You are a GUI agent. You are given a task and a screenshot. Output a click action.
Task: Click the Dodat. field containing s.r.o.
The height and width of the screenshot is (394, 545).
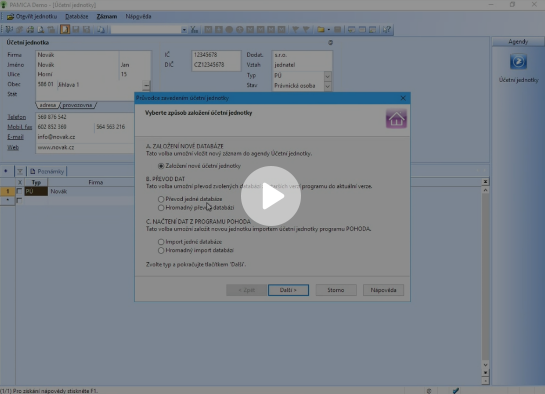[302, 55]
